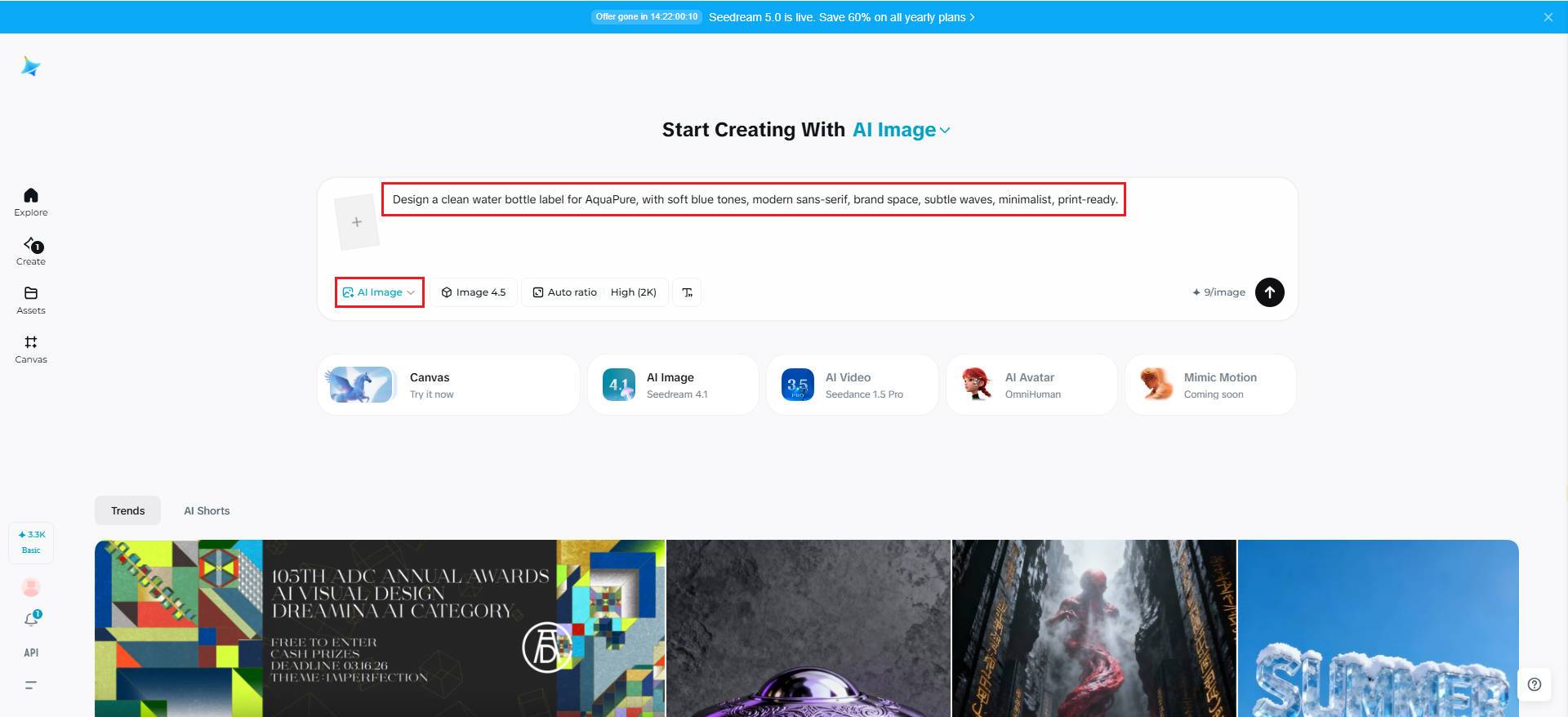
Task: Open the Assets folder
Action: [x=31, y=300]
